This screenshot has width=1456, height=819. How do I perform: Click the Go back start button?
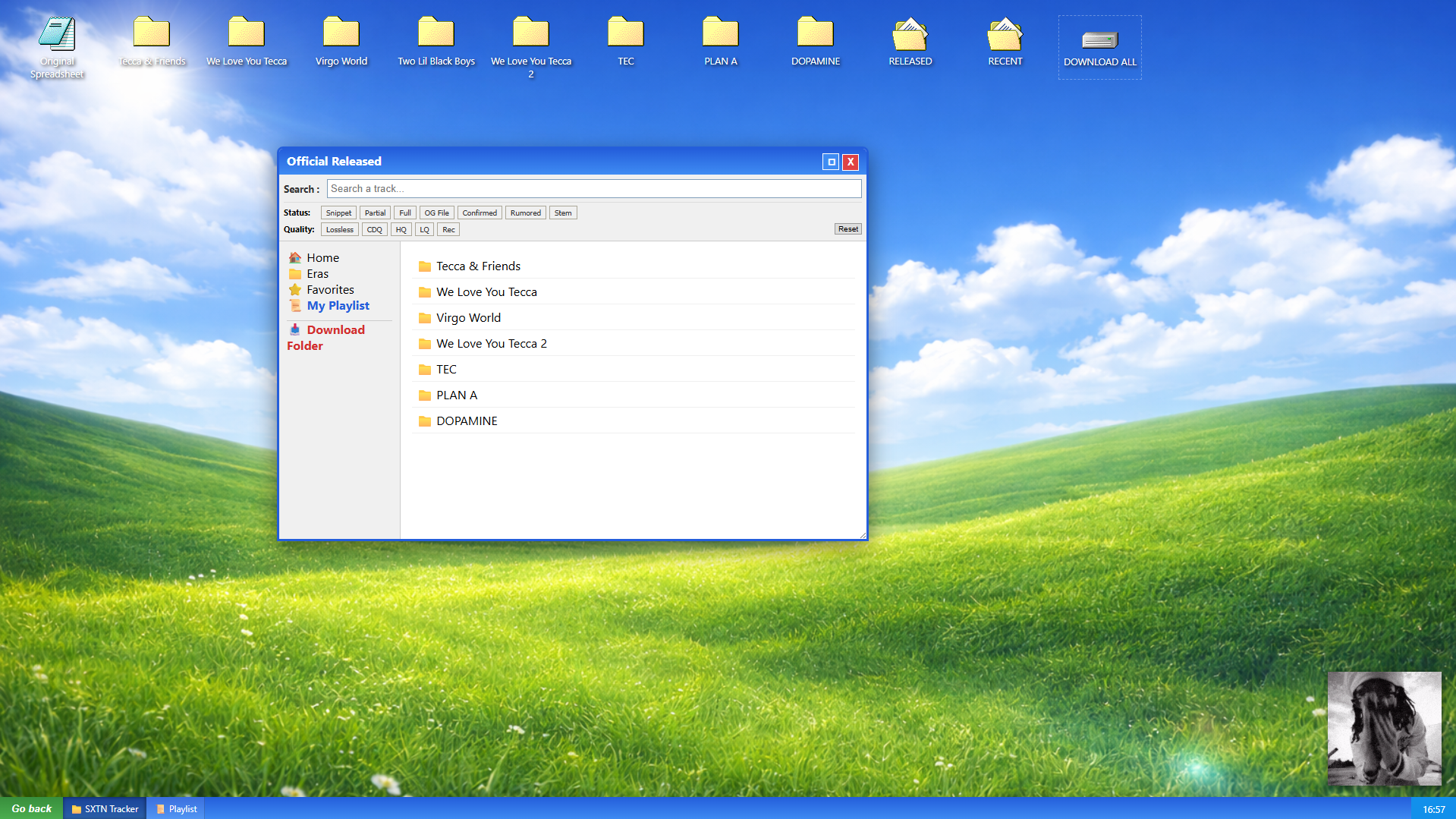point(31,809)
